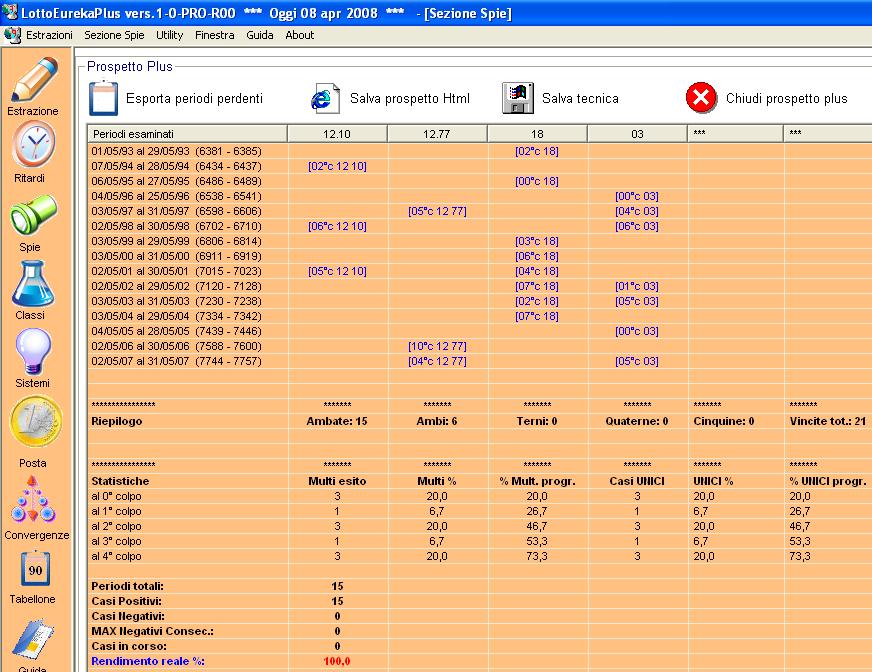Click the Casi Positivi: label
Viewport: 872px width, 672px height.
(x=126, y=601)
